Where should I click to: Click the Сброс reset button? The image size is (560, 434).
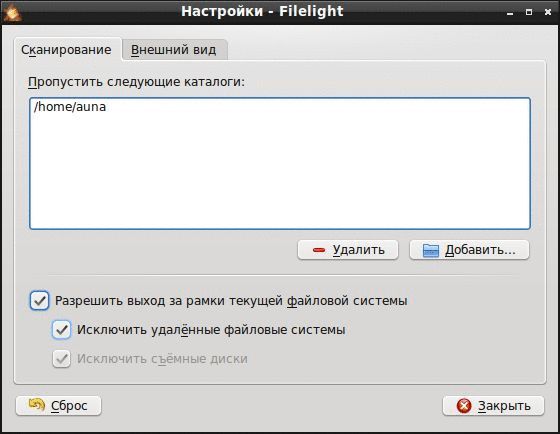pos(59,405)
